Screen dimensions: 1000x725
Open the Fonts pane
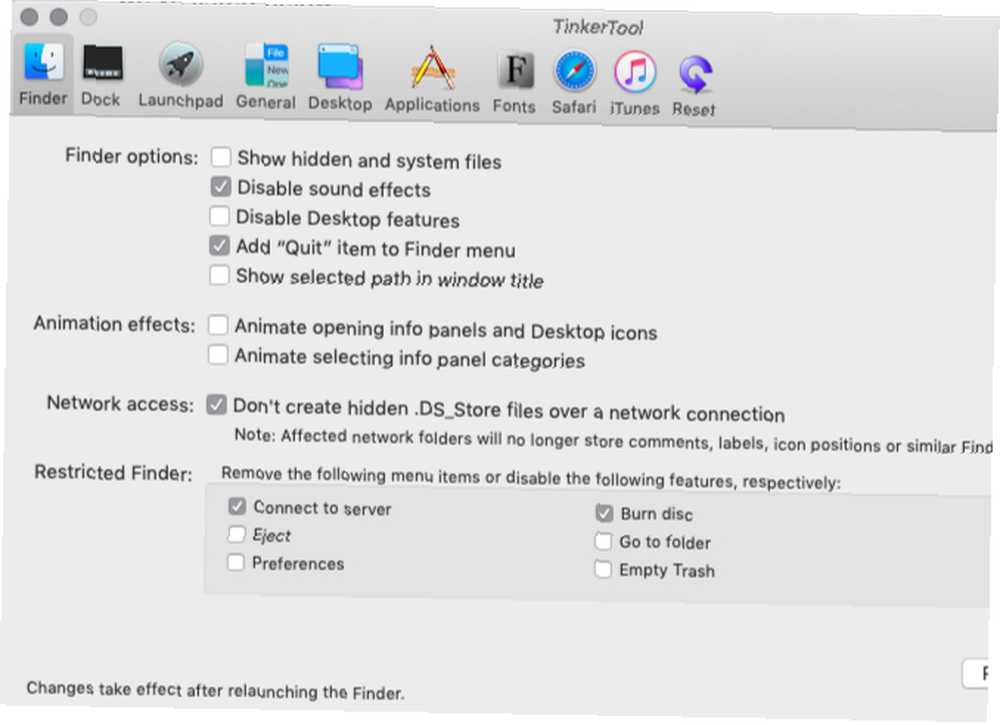click(514, 83)
